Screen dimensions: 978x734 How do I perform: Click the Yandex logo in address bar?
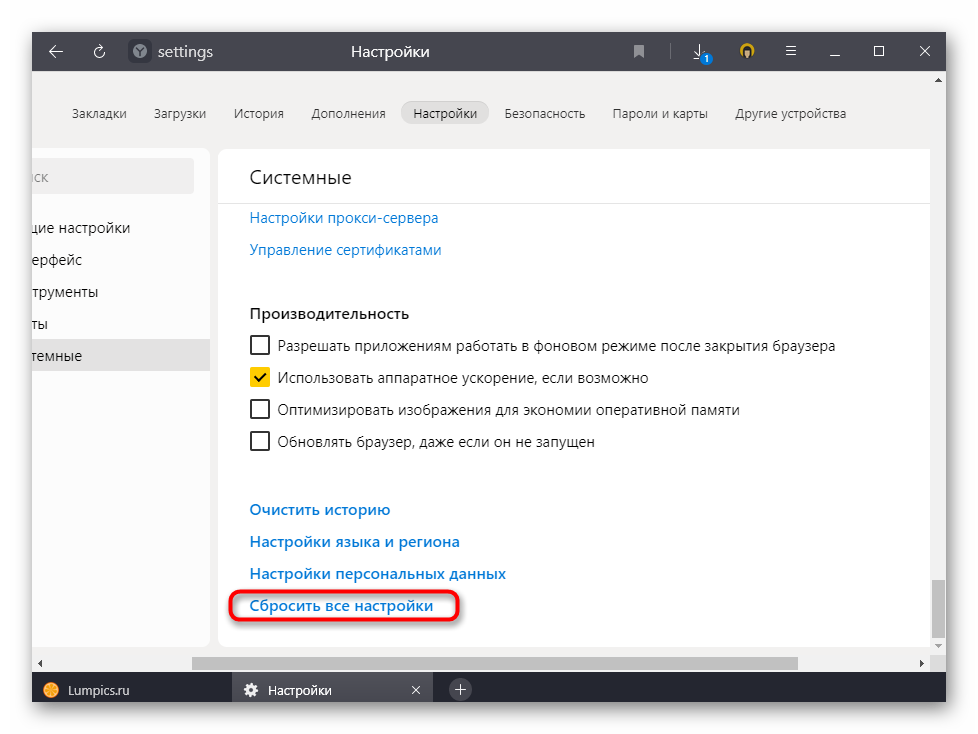pyautogui.click(x=140, y=51)
